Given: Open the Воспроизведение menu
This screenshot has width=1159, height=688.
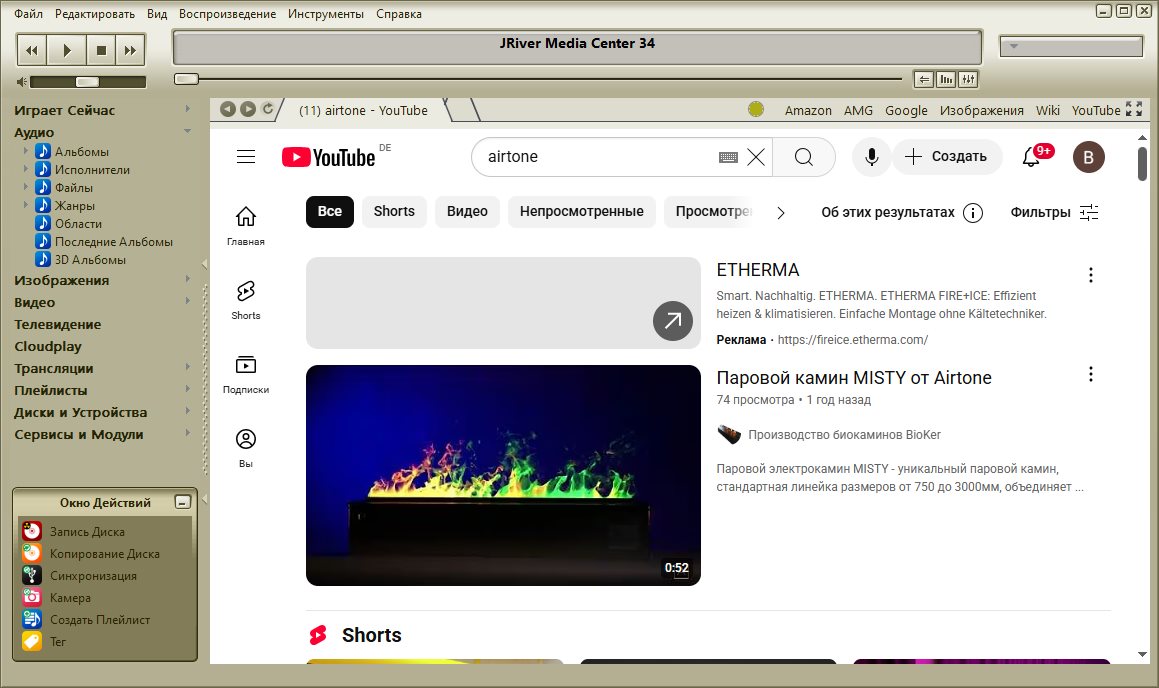Looking at the screenshot, I should [x=227, y=14].
